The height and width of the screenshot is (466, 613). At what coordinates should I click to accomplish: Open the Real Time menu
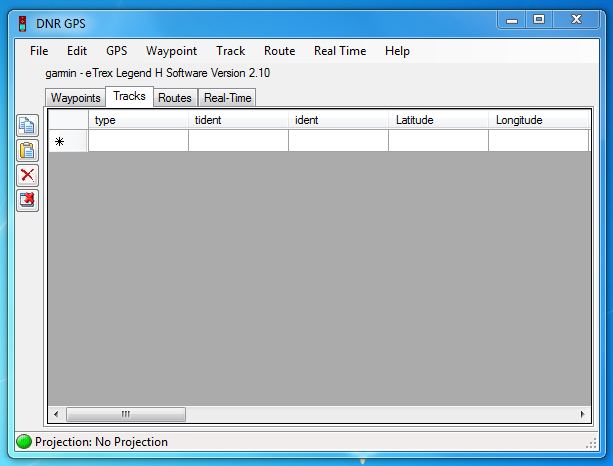[x=340, y=51]
